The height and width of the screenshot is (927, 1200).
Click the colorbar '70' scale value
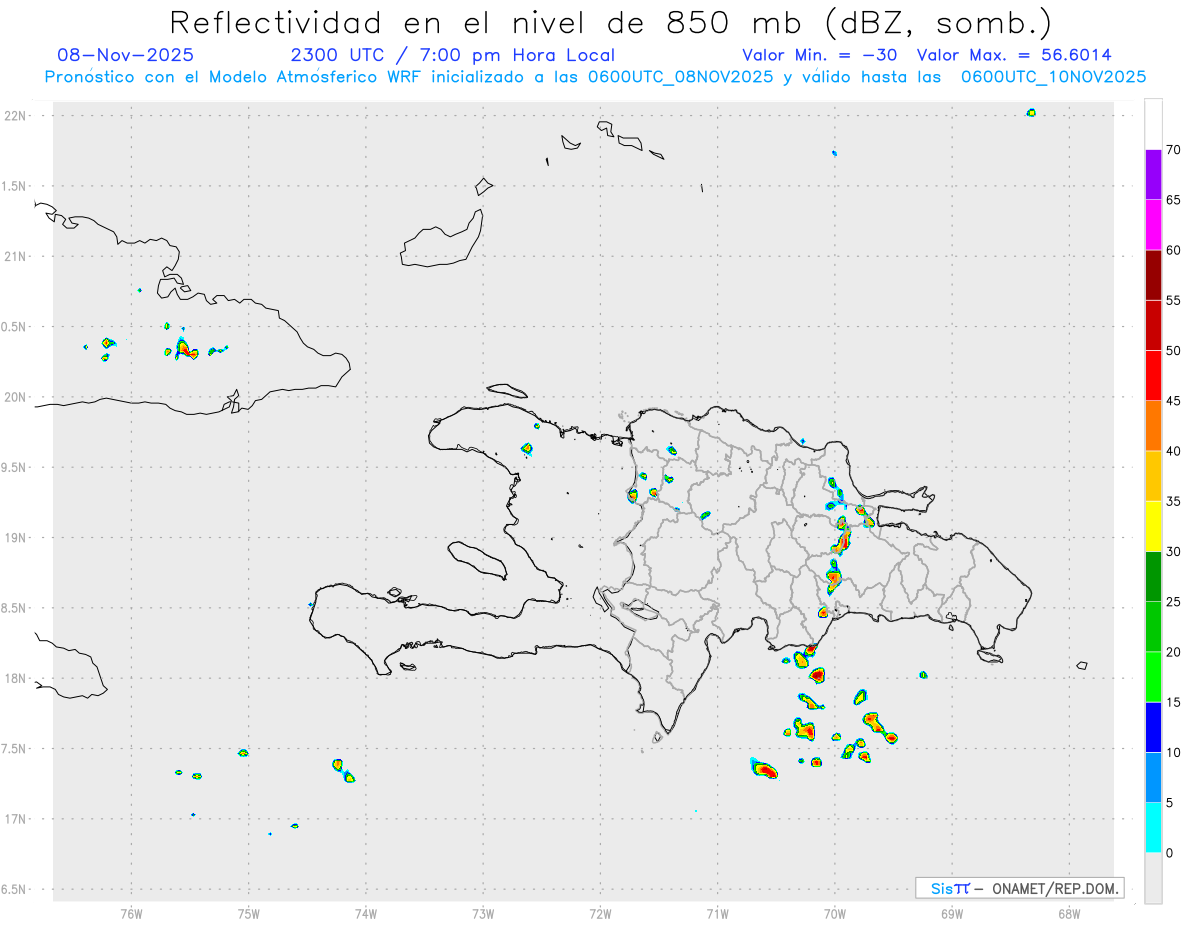[1173, 150]
